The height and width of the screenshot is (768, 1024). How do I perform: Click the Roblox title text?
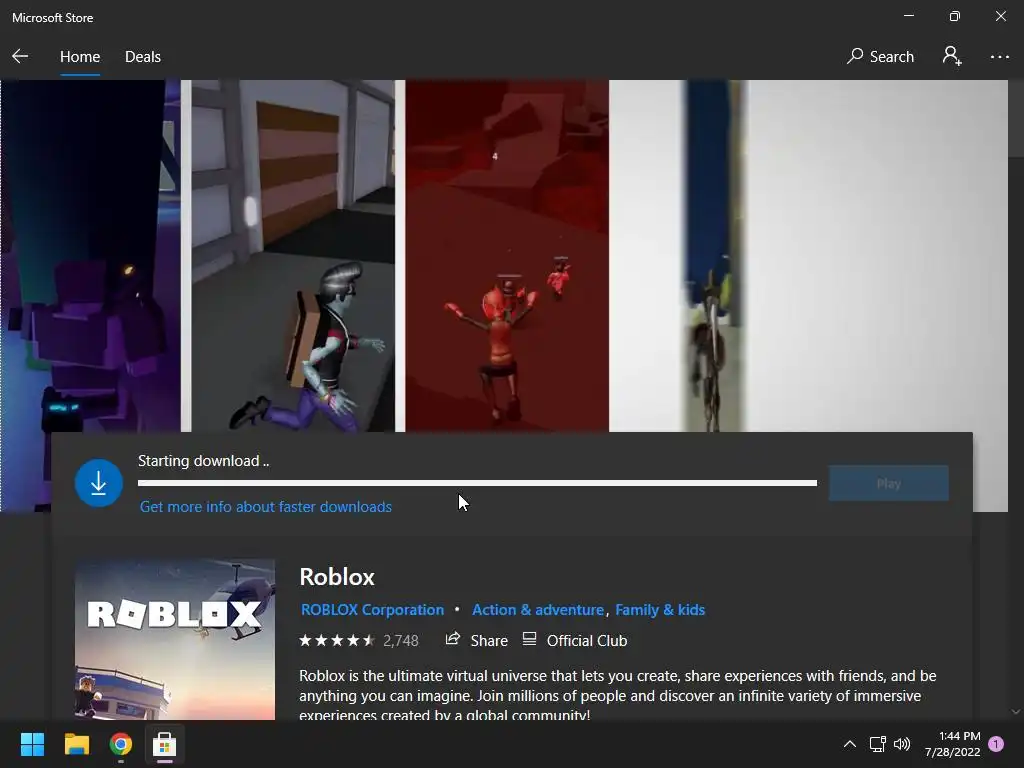point(337,577)
